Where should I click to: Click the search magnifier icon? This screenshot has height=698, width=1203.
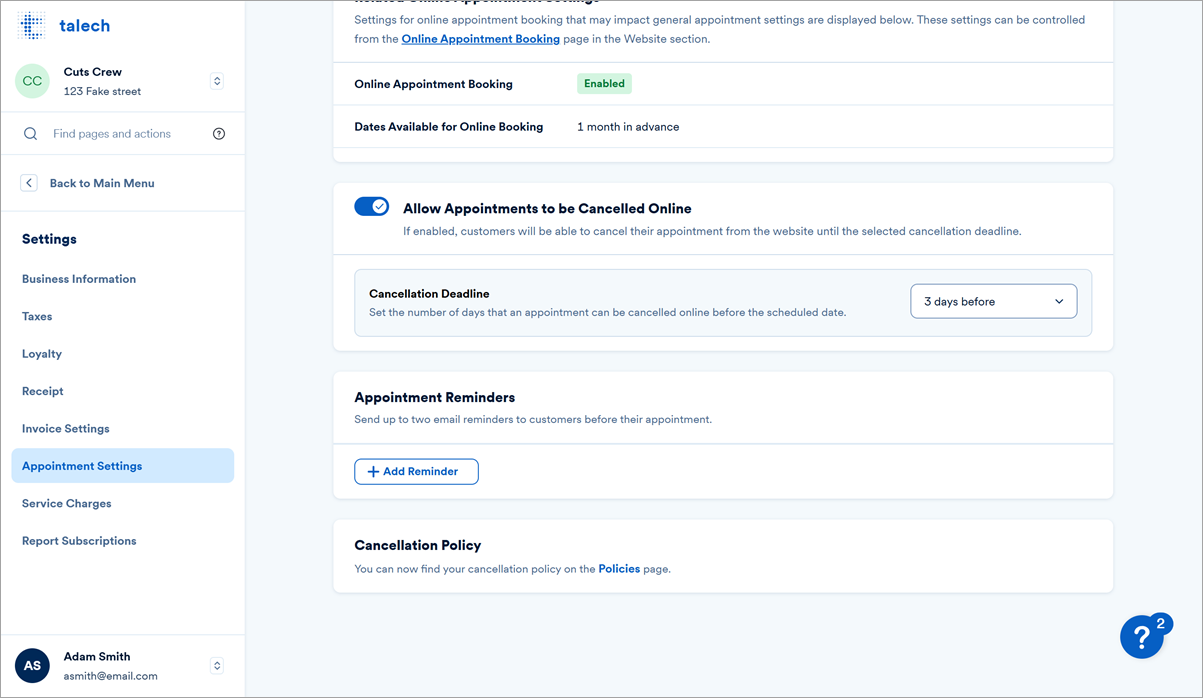tap(30, 133)
